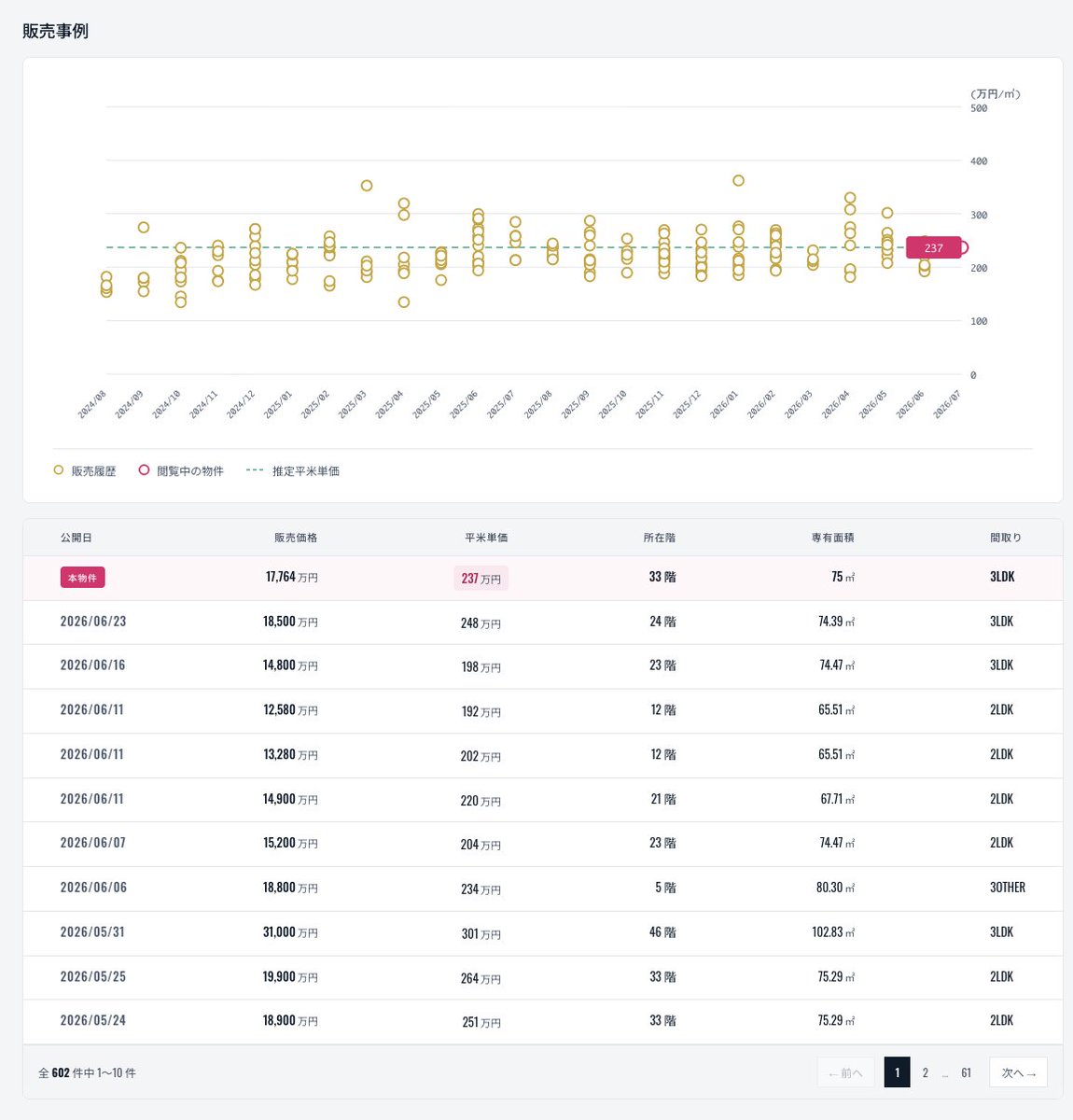
Task: Click the 74.39㎡ area cell
Action: [837, 622]
